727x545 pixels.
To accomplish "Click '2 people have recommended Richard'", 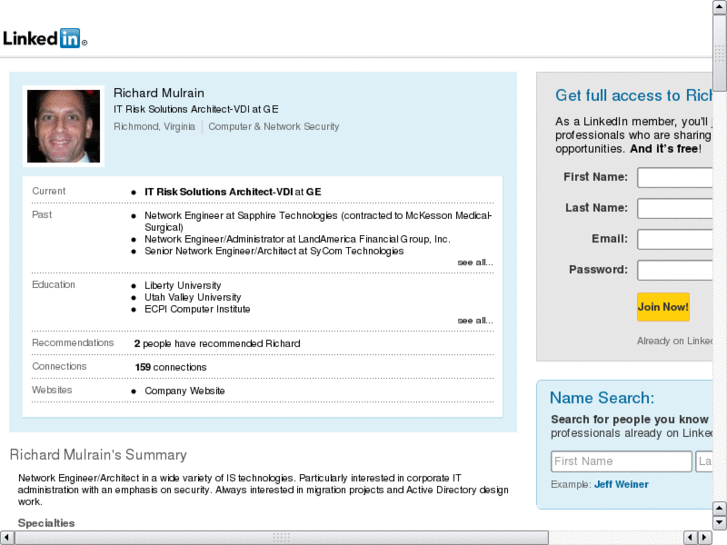I will pos(217,344).
